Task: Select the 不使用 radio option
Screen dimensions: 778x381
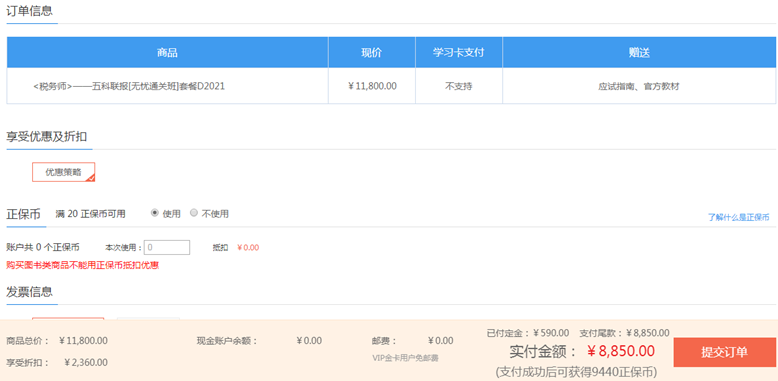Action: tap(194, 213)
